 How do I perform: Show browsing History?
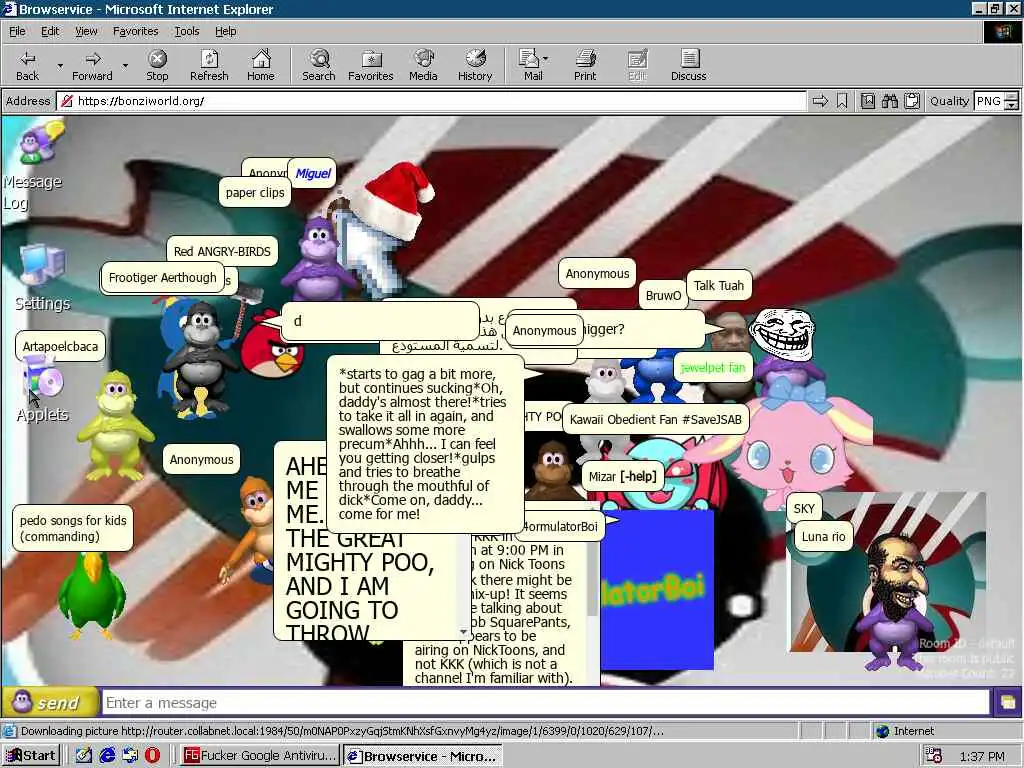point(475,65)
